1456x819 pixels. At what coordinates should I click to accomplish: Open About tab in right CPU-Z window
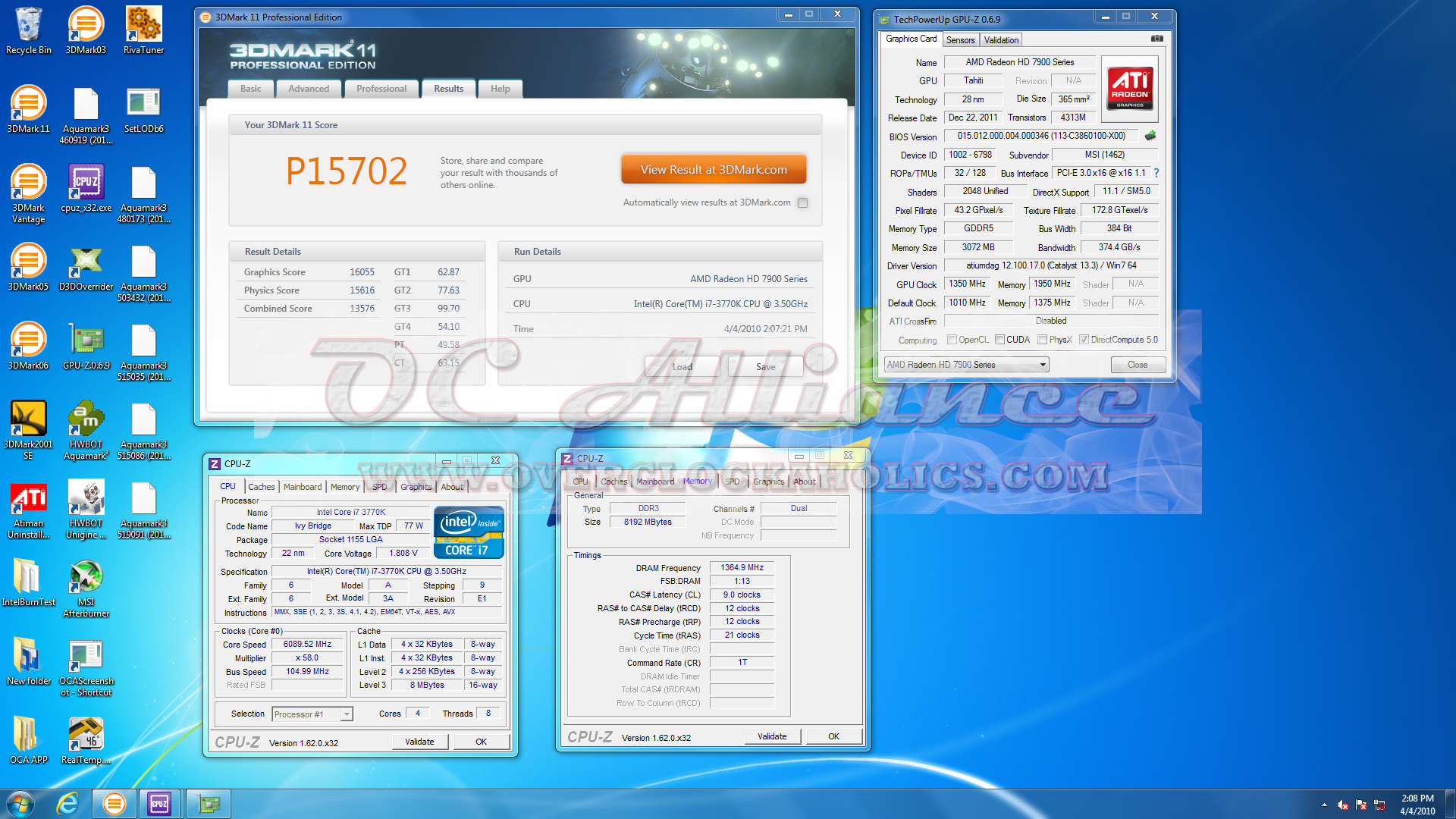tap(805, 482)
